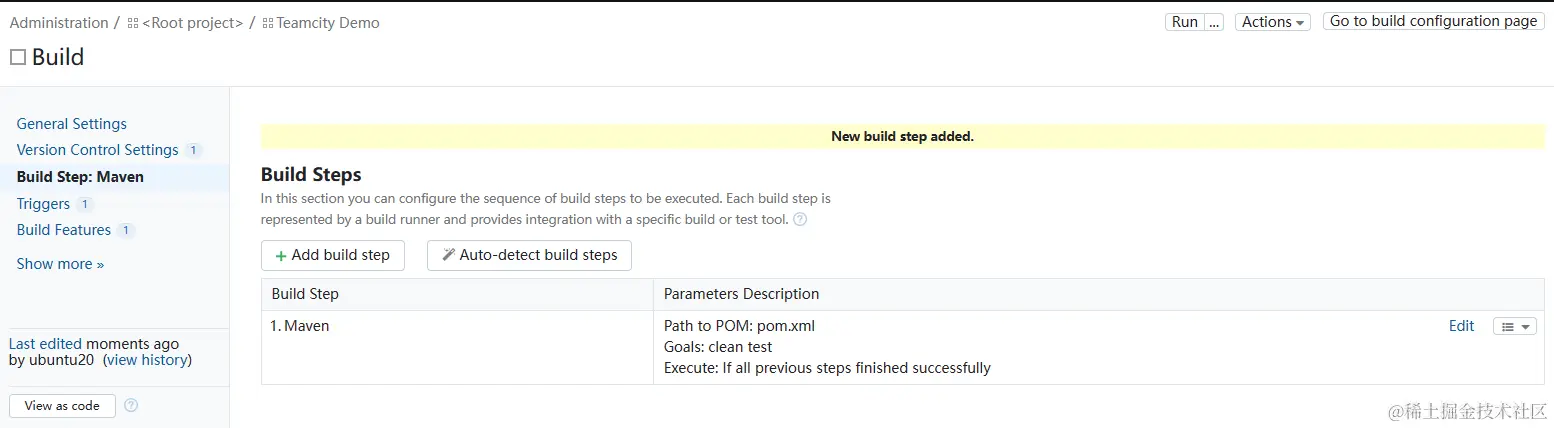Image resolution: width=1554 pixels, height=428 pixels.
Task: Expand the Maven step options dropdown
Action: tap(1514, 326)
